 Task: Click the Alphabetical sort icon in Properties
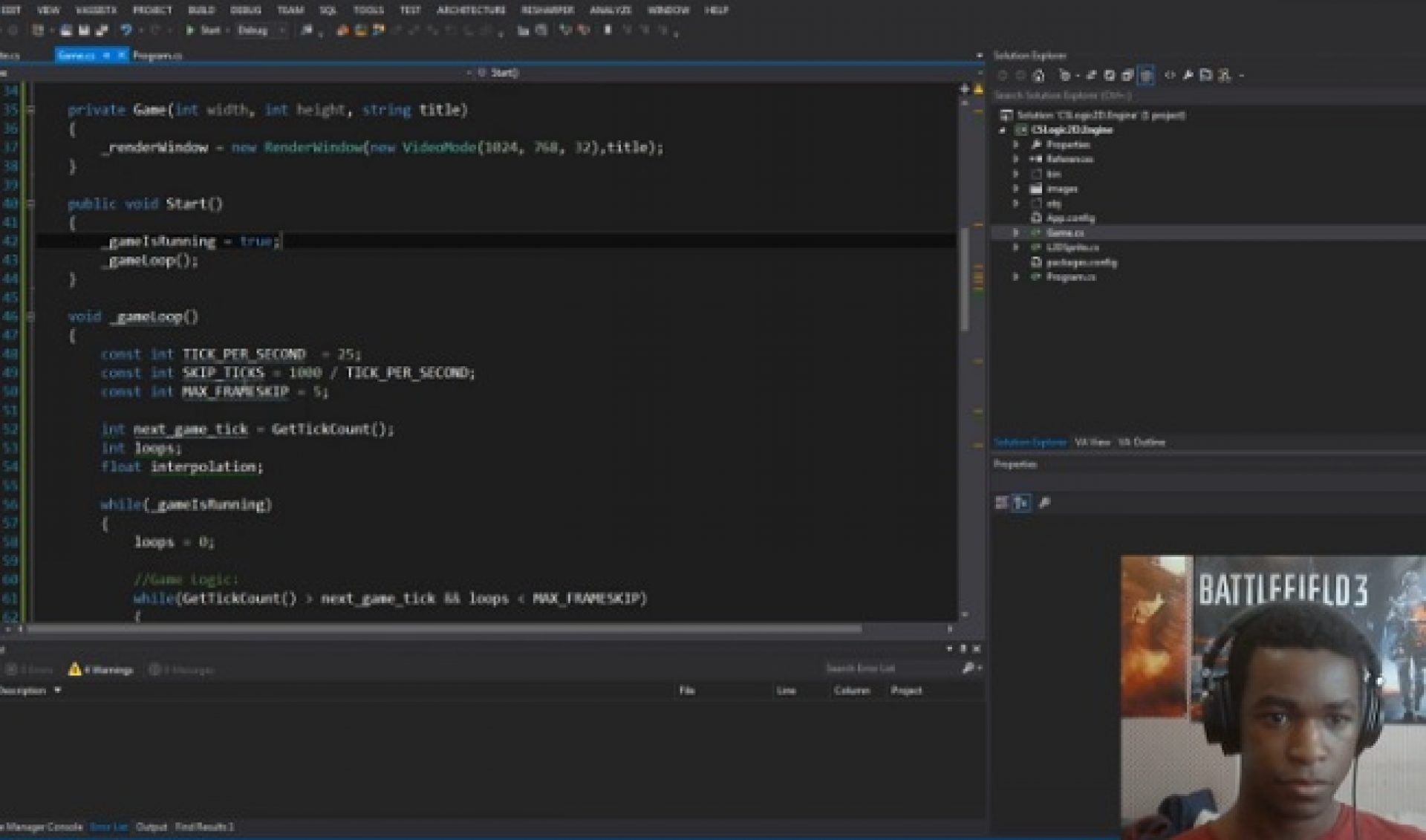click(x=1021, y=503)
